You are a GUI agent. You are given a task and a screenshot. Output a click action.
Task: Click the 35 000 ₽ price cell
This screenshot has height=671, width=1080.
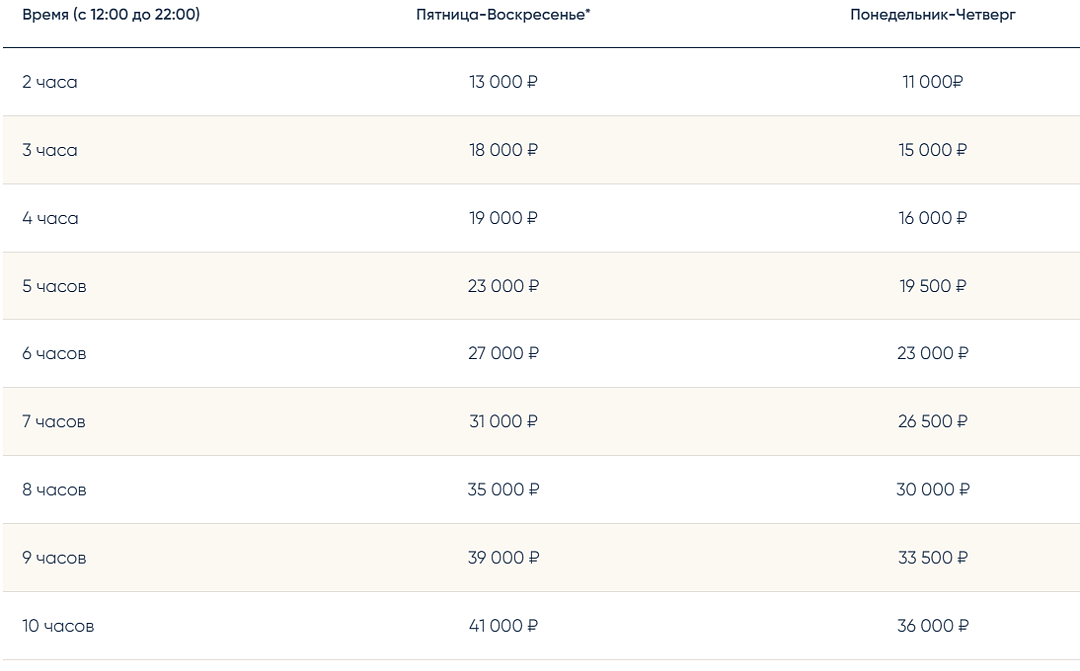(x=503, y=490)
